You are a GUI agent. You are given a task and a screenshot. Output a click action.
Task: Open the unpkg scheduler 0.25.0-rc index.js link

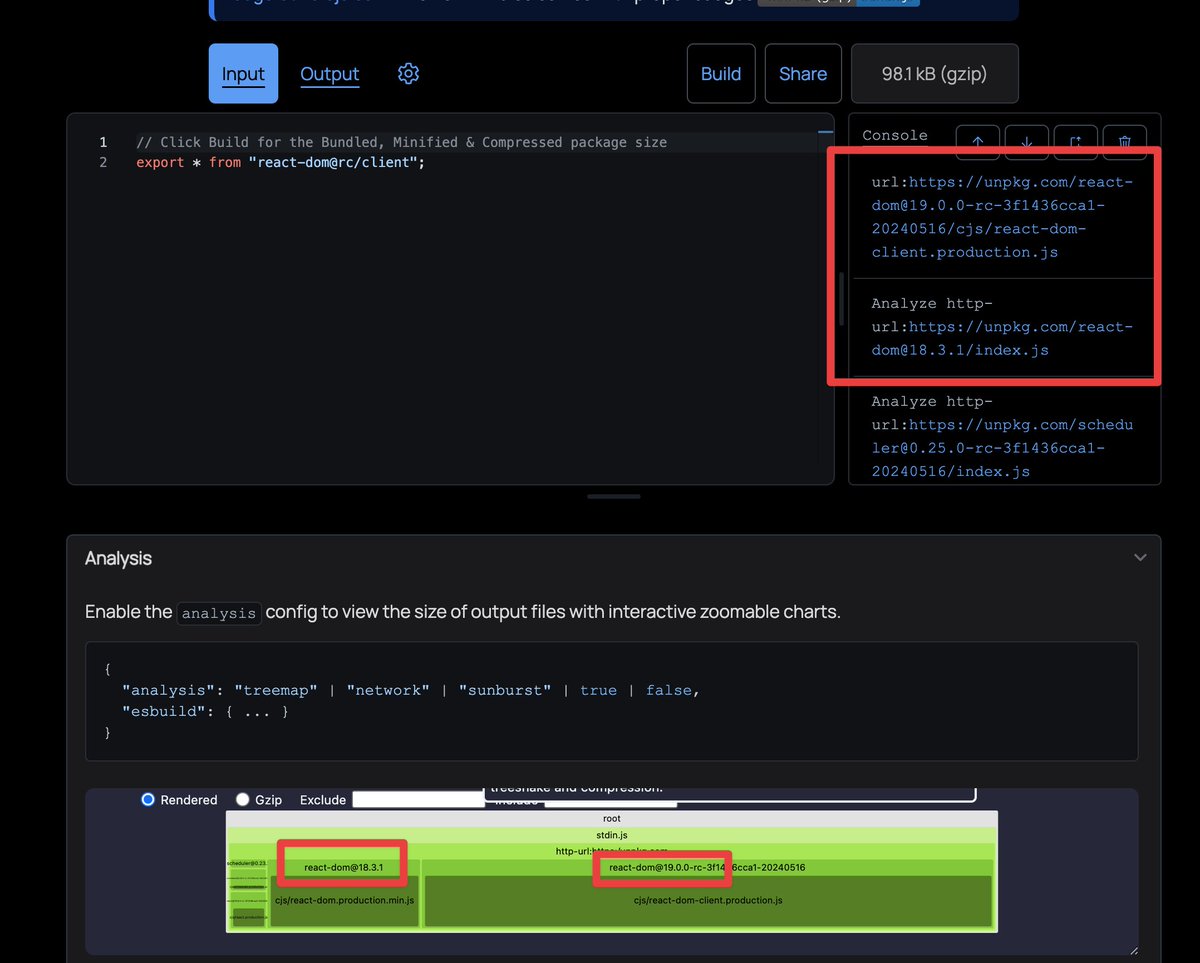[1002, 447]
